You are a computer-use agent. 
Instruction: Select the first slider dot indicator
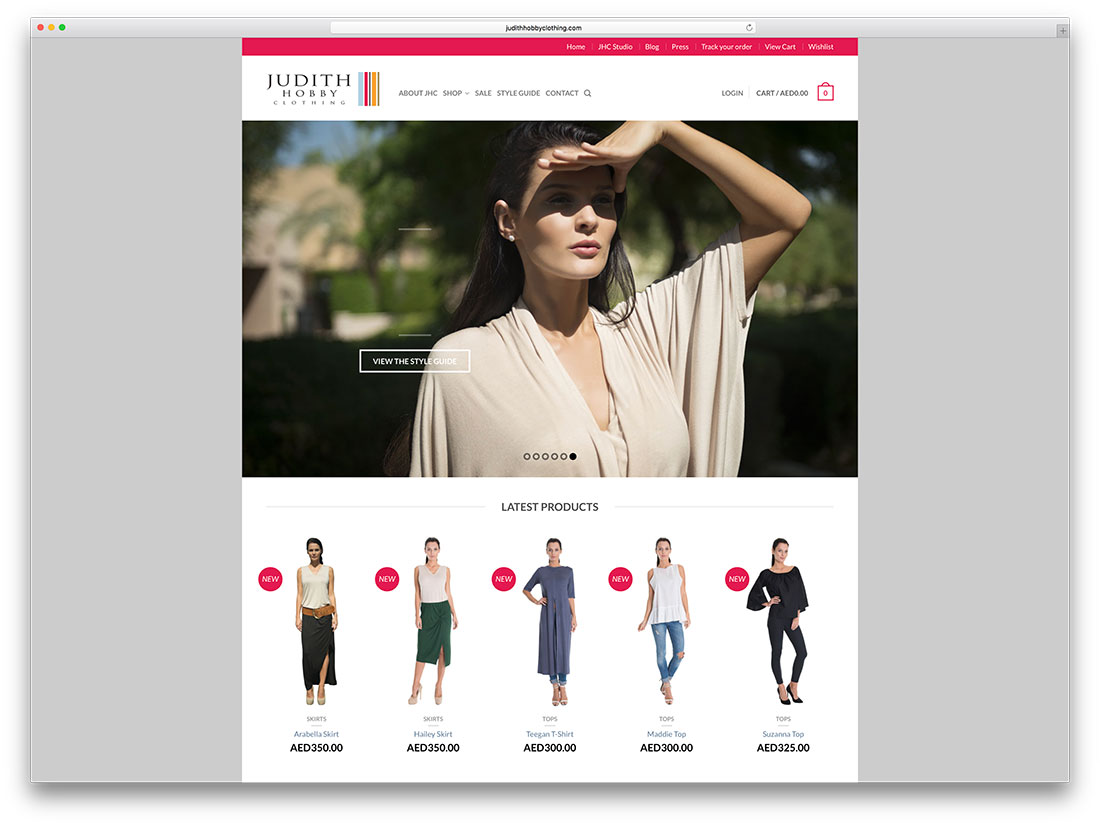527,456
